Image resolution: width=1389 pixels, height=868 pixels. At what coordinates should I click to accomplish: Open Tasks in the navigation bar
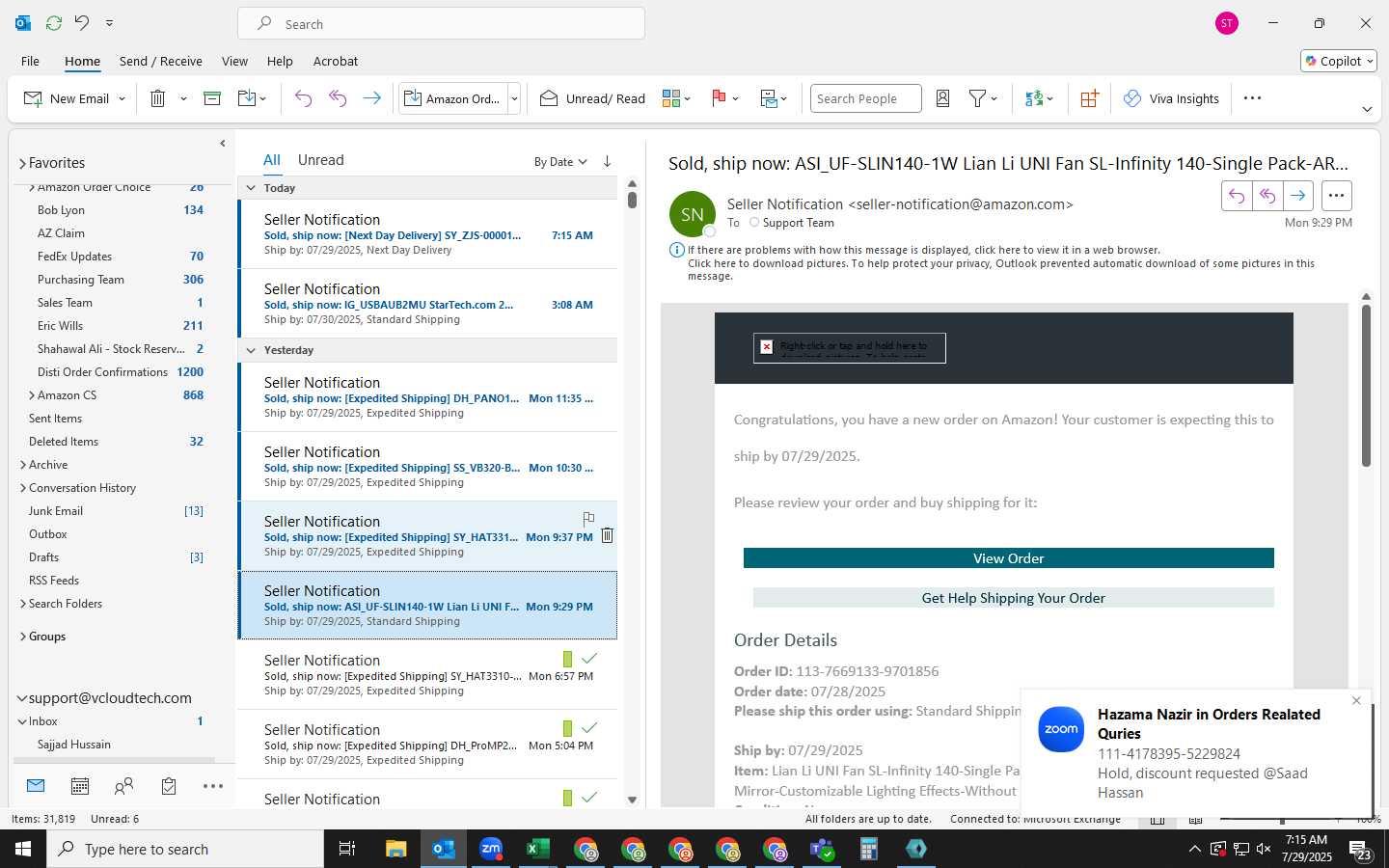click(x=169, y=786)
